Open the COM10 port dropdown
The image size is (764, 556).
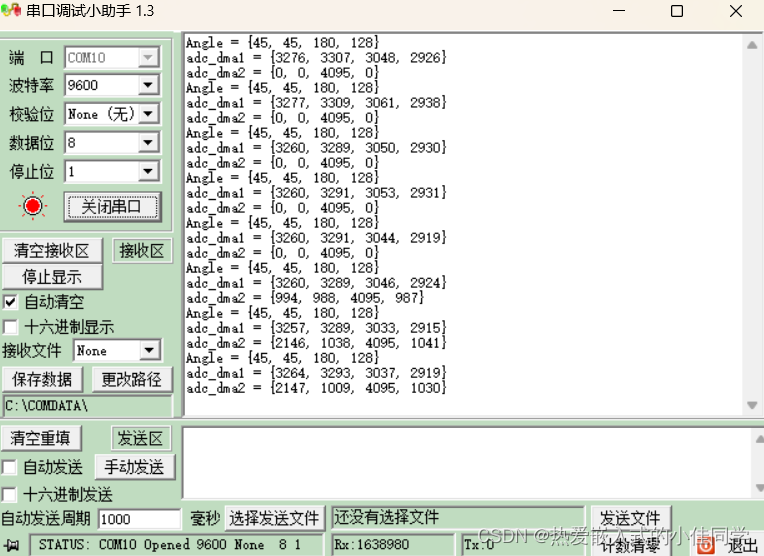tap(148, 58)
